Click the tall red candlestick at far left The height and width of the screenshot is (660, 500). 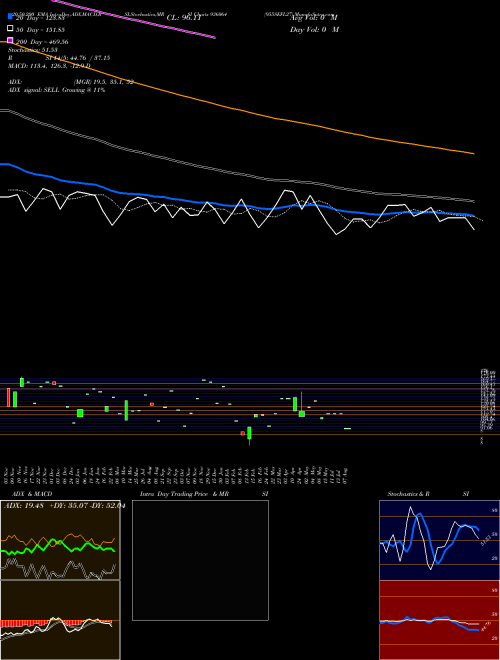pyautogui.click(x=8, y=397)
